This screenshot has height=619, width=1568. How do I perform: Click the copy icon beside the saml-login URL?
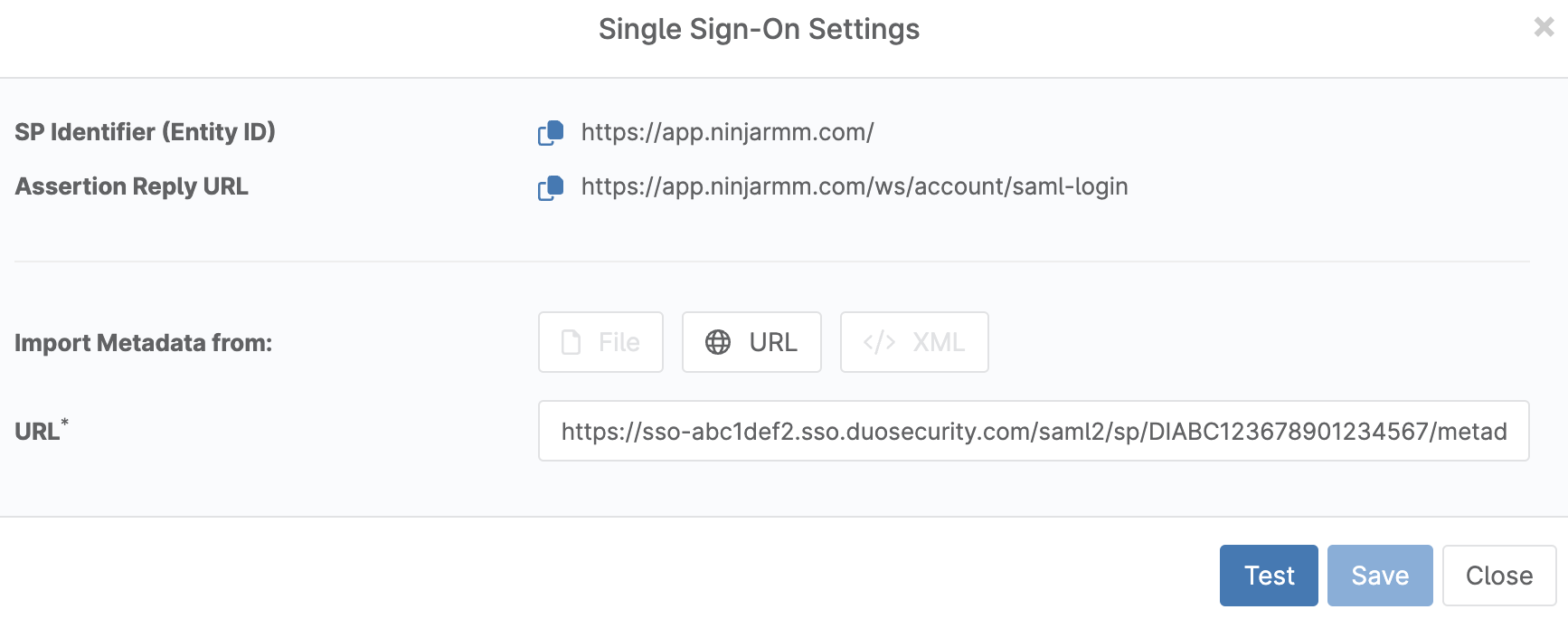(550, 187)
